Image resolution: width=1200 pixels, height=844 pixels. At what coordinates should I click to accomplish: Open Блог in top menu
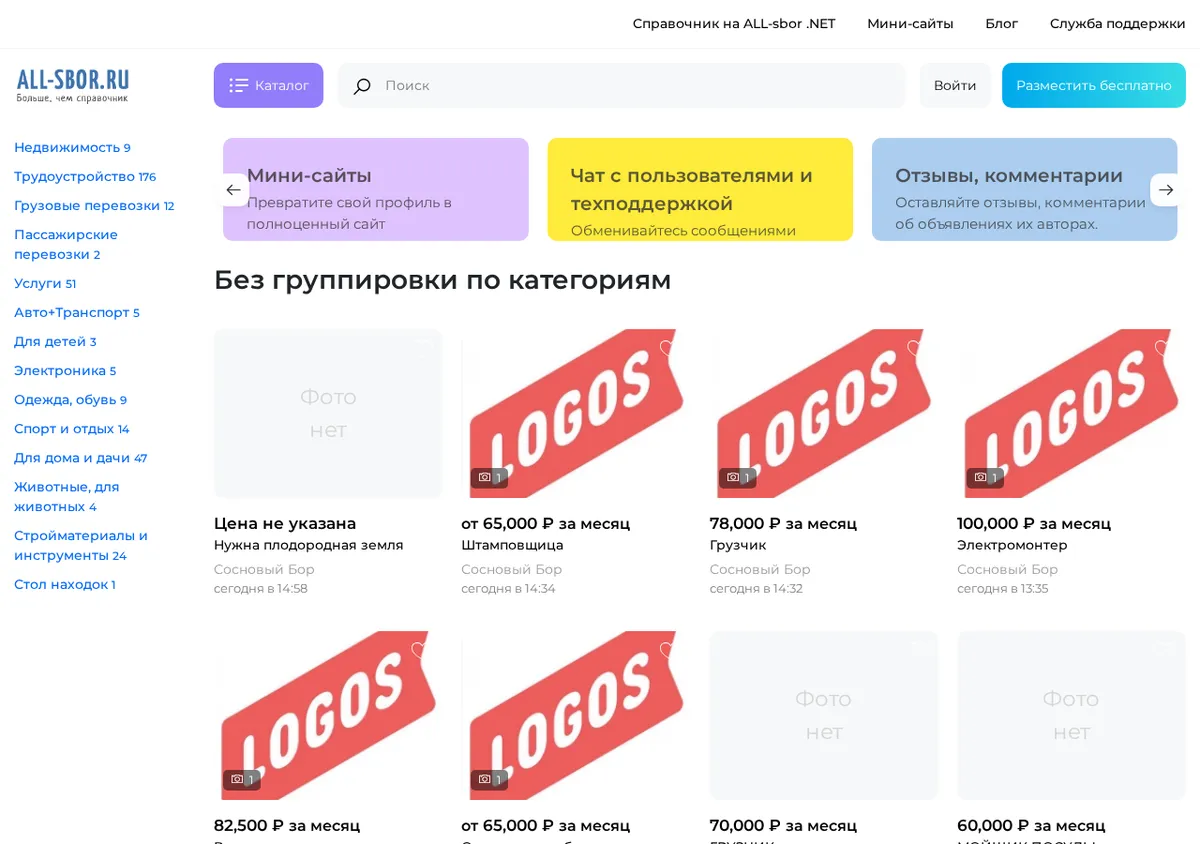click(1001, 24)
